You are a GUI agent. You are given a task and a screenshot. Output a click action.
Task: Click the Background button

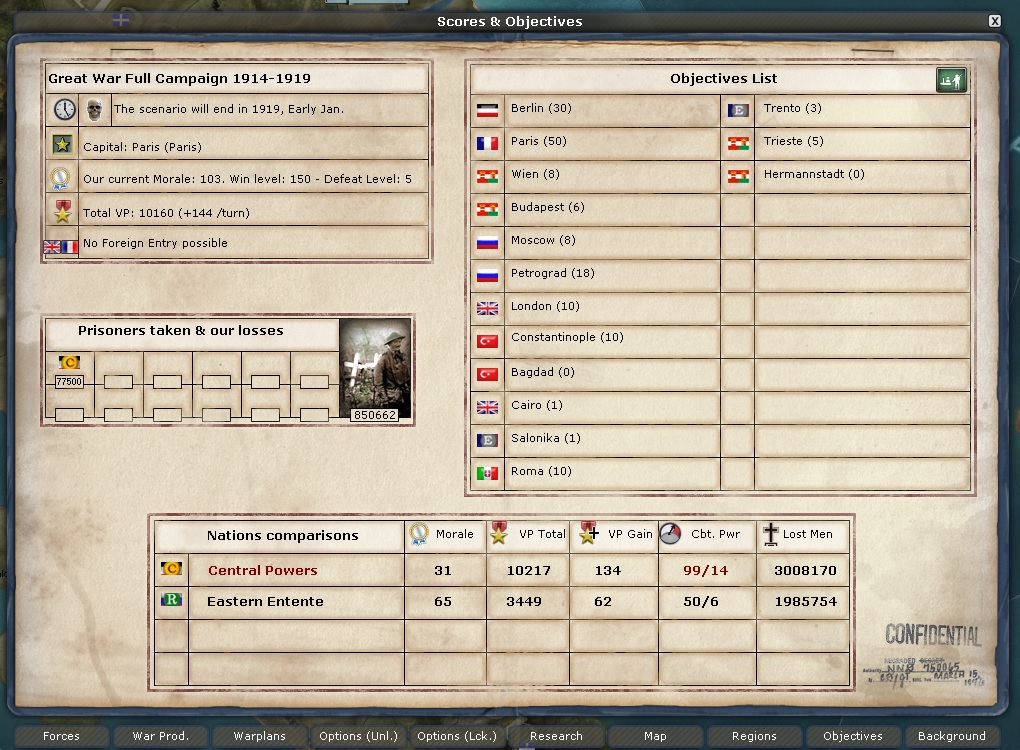pyautogui.click(x=951, y=737)
